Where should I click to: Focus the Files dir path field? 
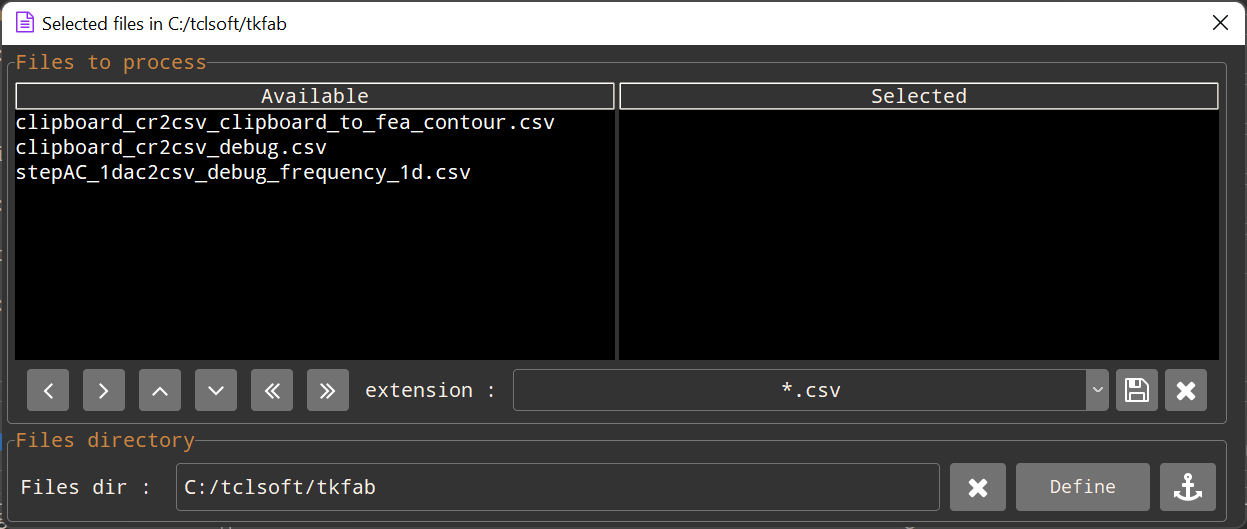point(557,487)
